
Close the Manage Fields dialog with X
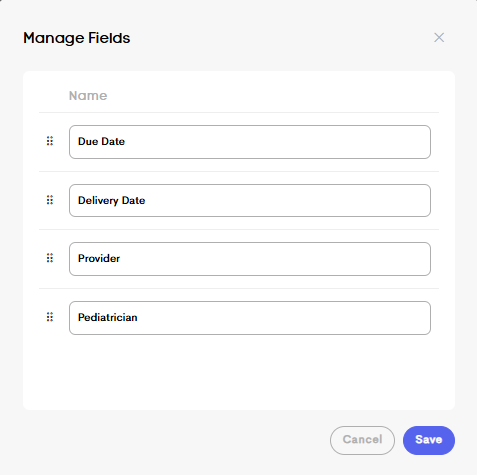(x=439, y=38)
